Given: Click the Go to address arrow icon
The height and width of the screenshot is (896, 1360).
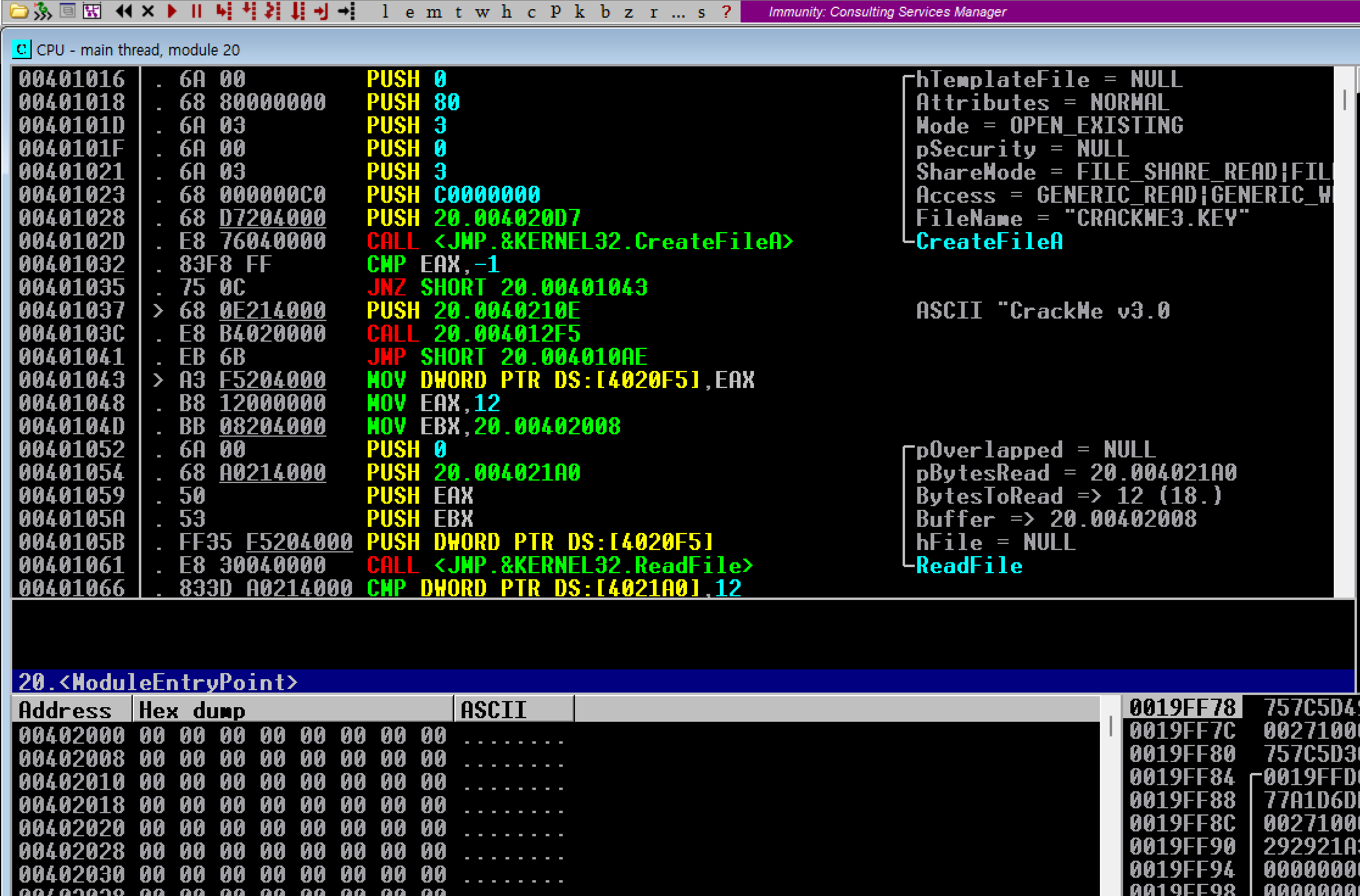Looking at the screenshot, I should pos(347,11).
